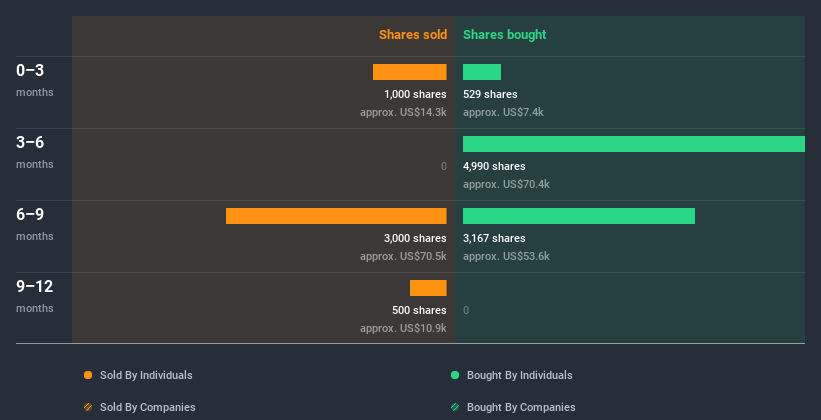Image resolution: width=821 pixels, height=420 pixels.
Task: Click the 3,000 shares value
Action: [415, 238]
